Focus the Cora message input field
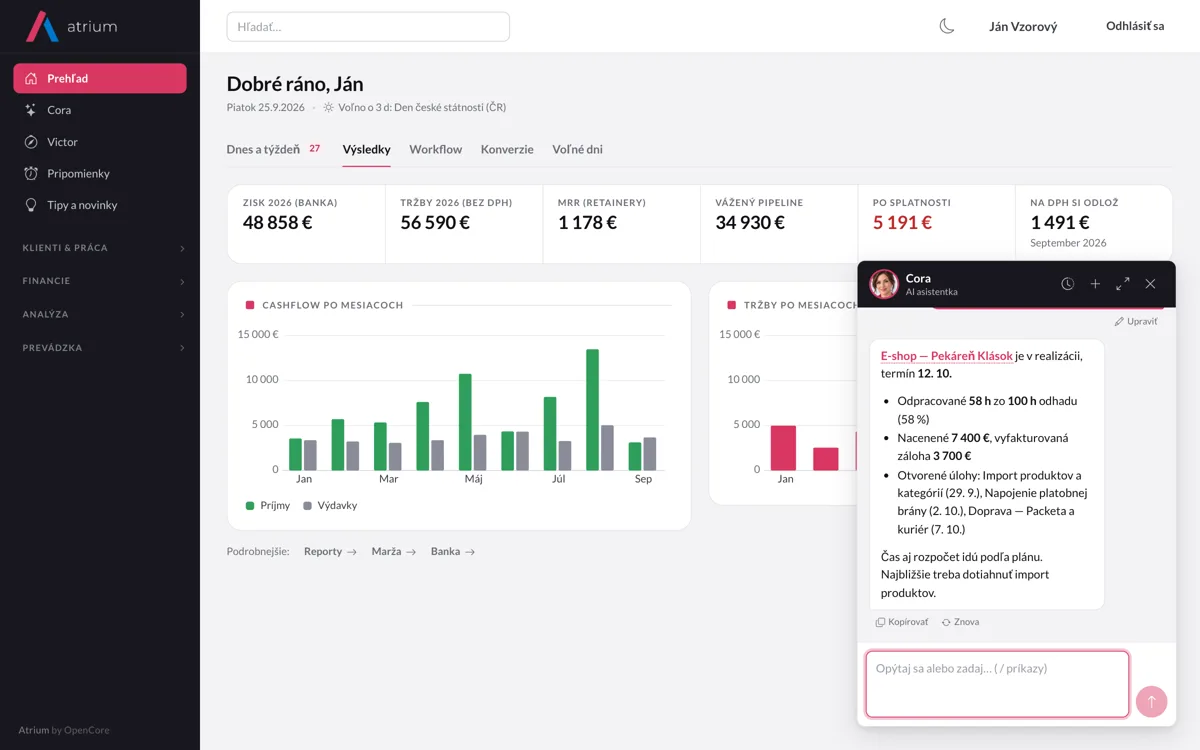Image resolution: width=1200 pixels, height=750 pixels. click(997, 684)
